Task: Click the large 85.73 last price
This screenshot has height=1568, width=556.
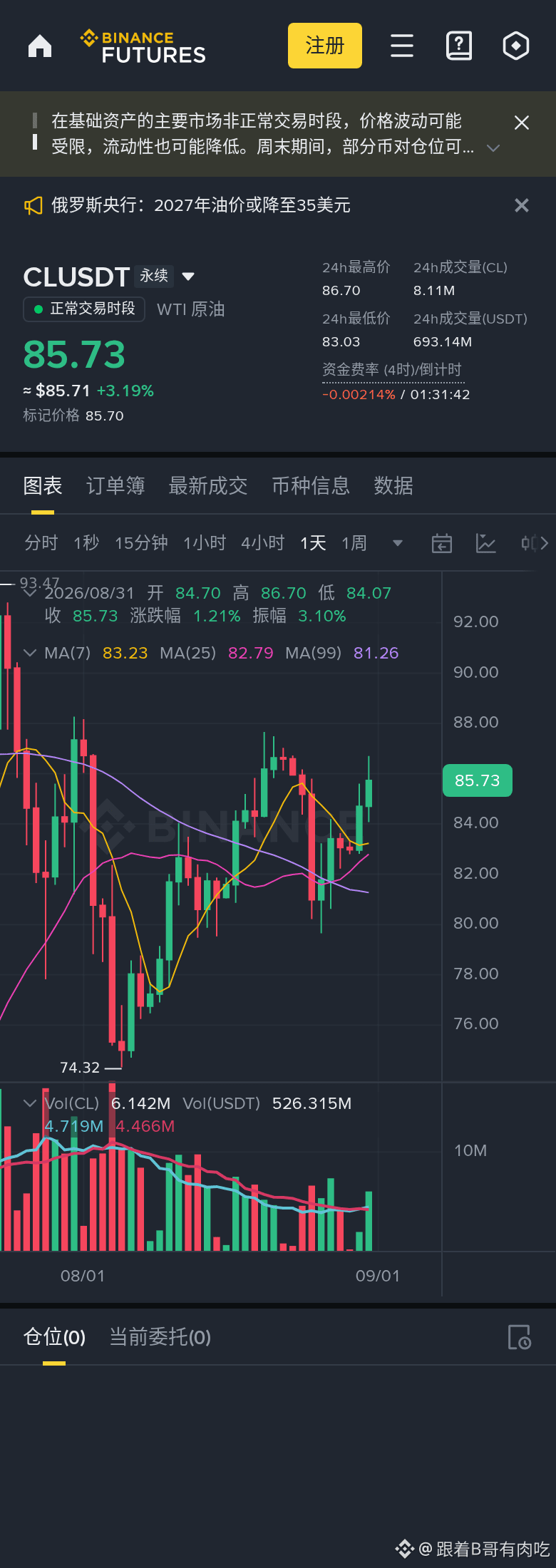Action: (x=74, y=354)
